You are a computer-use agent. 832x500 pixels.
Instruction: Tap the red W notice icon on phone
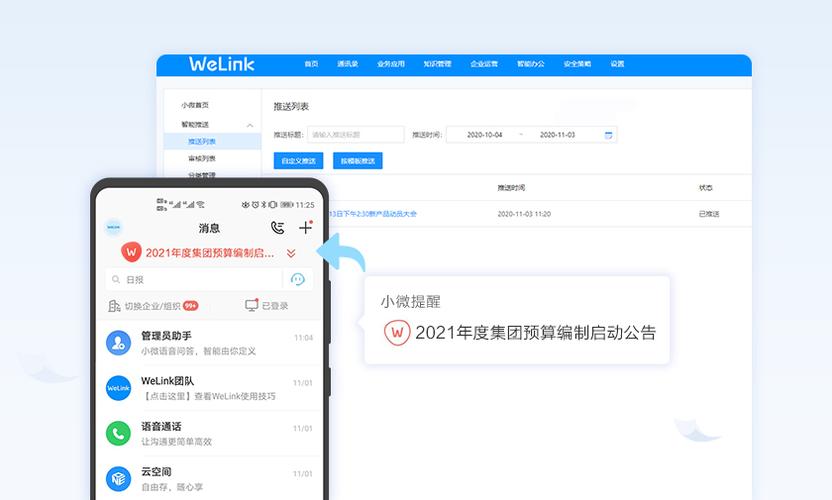[131, 252]
